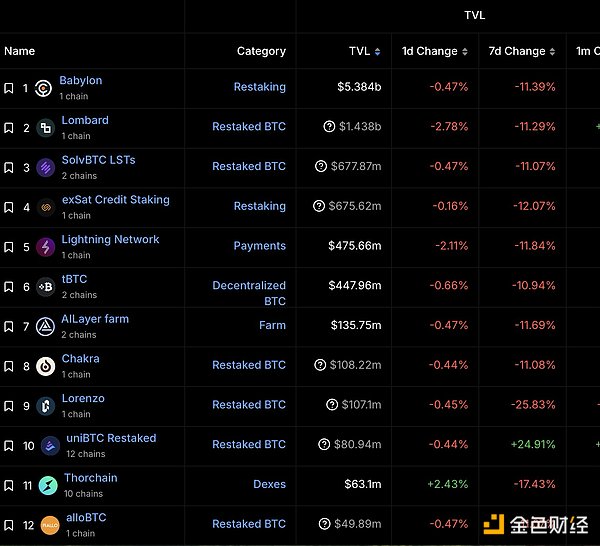Open the exSat Credit Staking link
The height and width of the screenshot is (546, 600).
click(115, 200)
